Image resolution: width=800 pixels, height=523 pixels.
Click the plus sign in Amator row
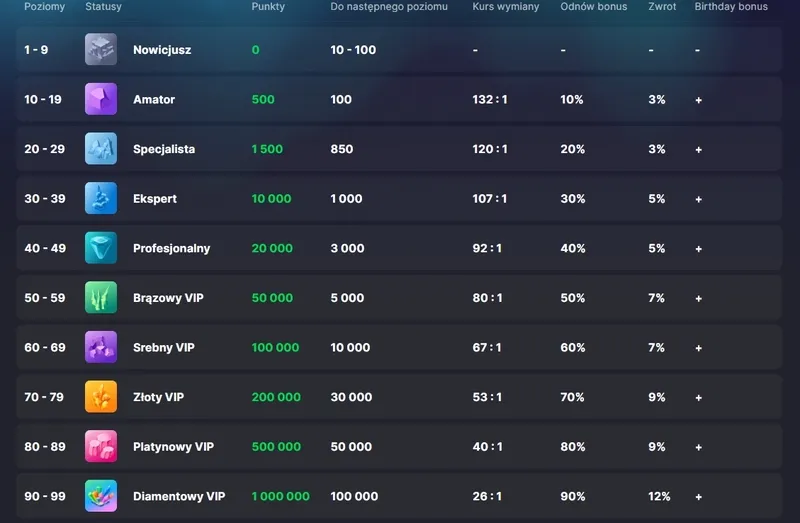click(x=698, y=100)
